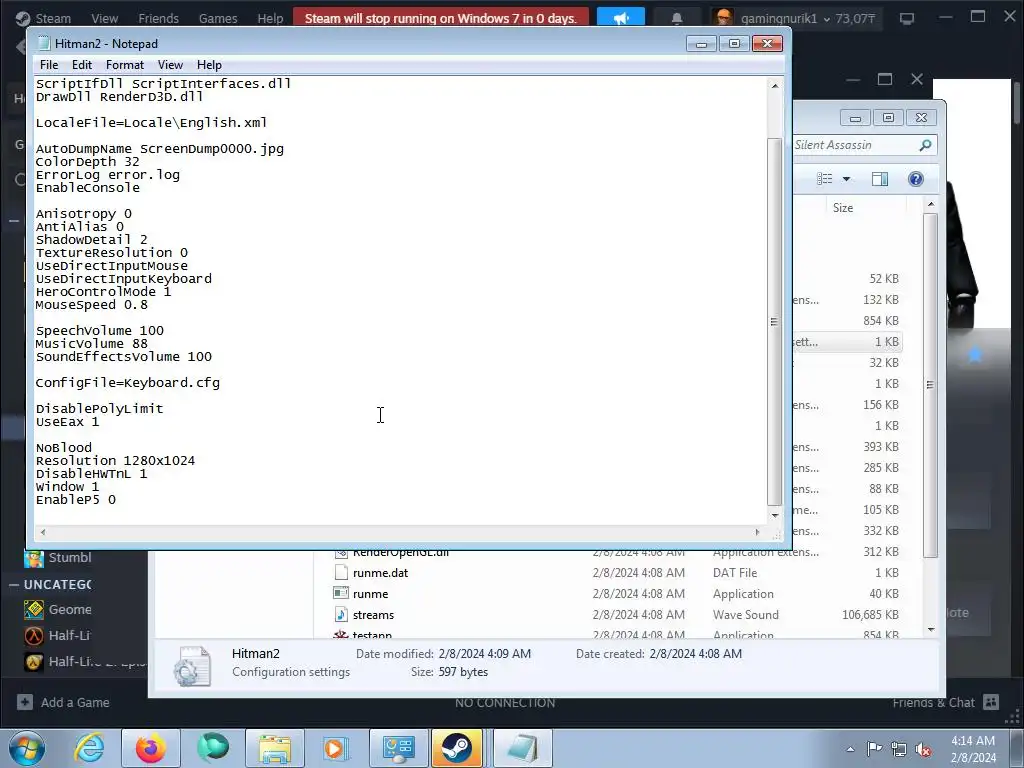Open the teal globe browser taskbar icon
1024x768 pixels.
(x=214, y=748)
